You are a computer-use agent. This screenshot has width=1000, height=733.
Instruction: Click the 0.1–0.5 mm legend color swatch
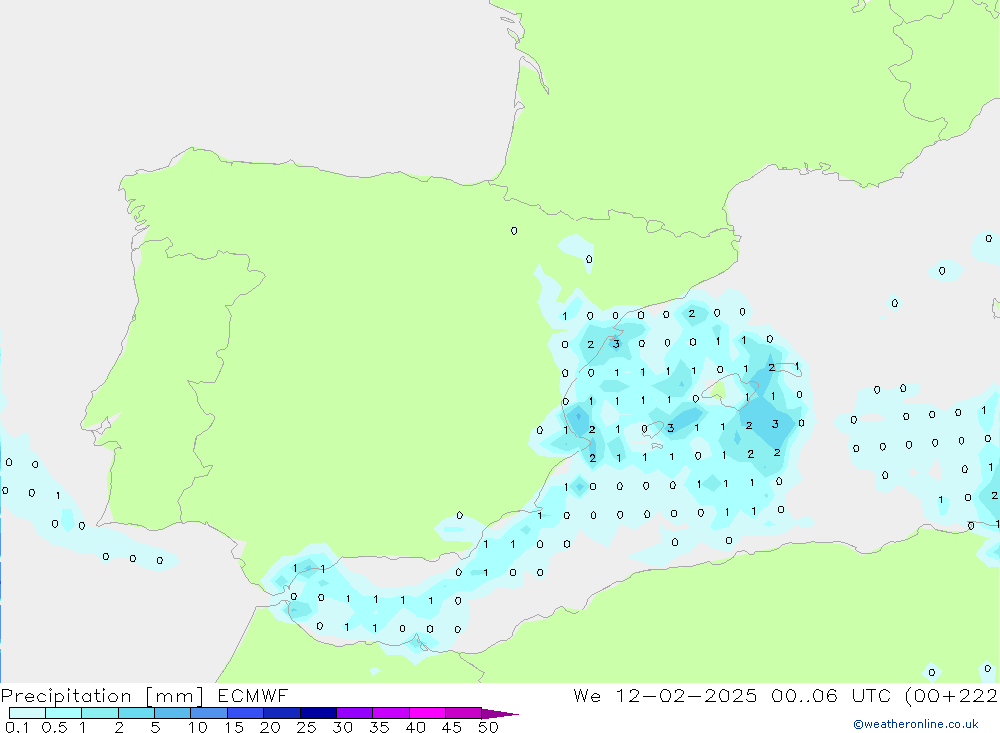[x=27, y=713]
